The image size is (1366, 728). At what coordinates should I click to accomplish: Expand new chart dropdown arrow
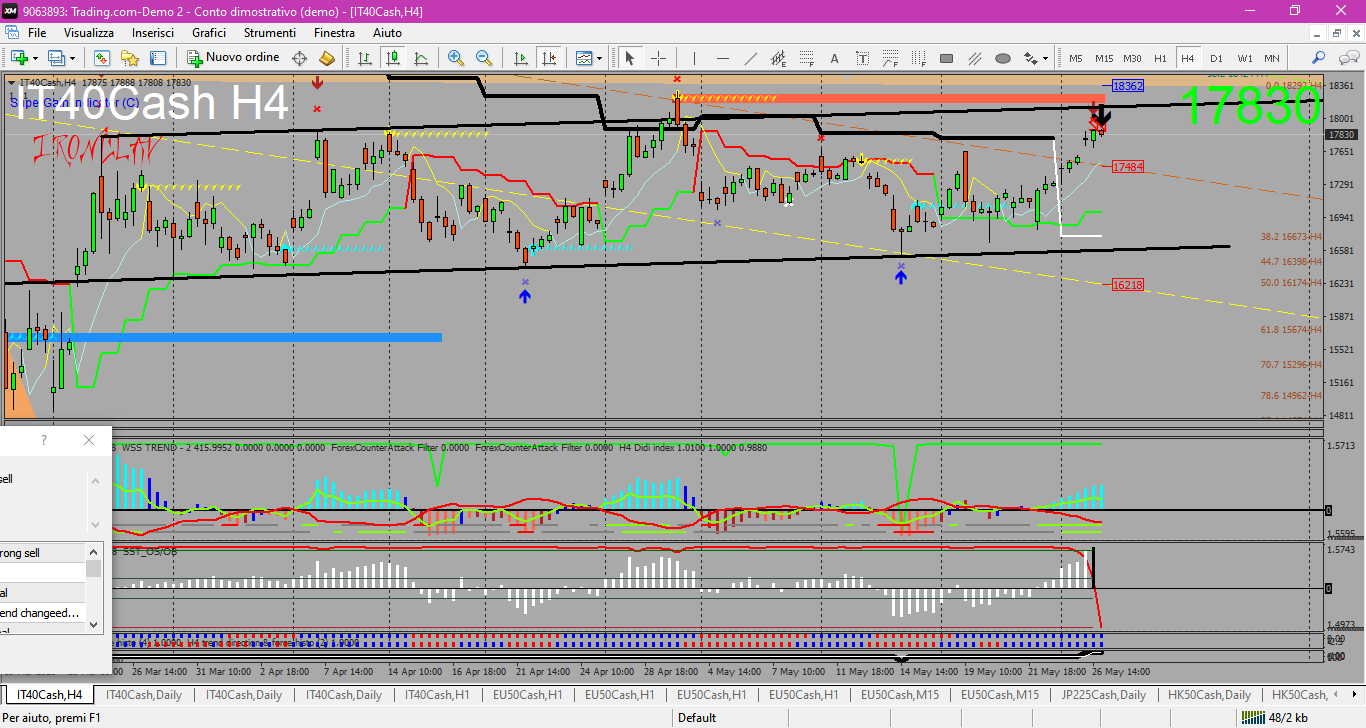[35, 58]
